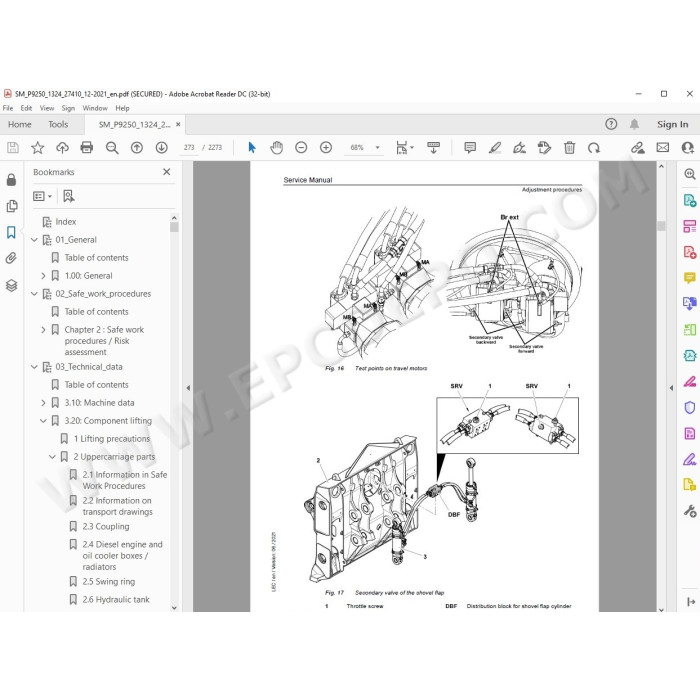Viewport: 700px width, 700px height.
Task: Open bookmark options dropdown
Action: 42,196
